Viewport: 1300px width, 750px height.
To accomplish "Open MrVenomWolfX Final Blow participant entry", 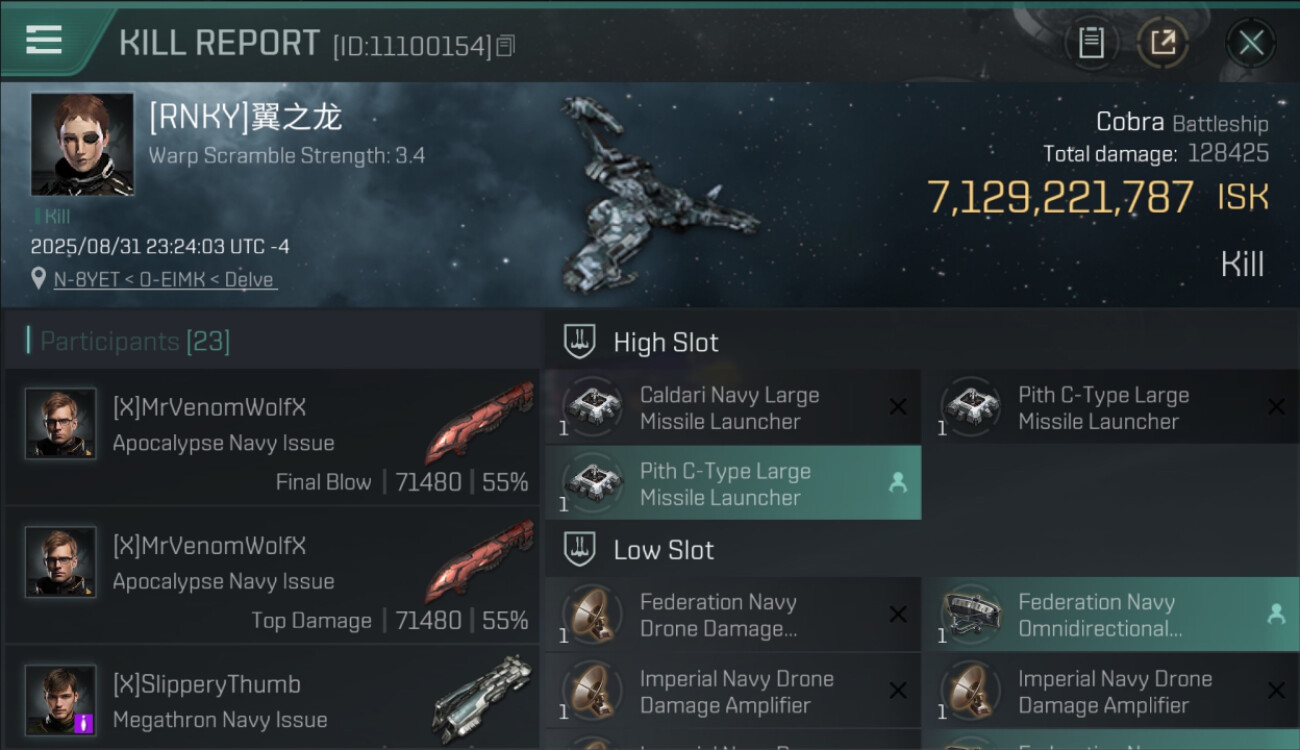I will tap(270, 438).
